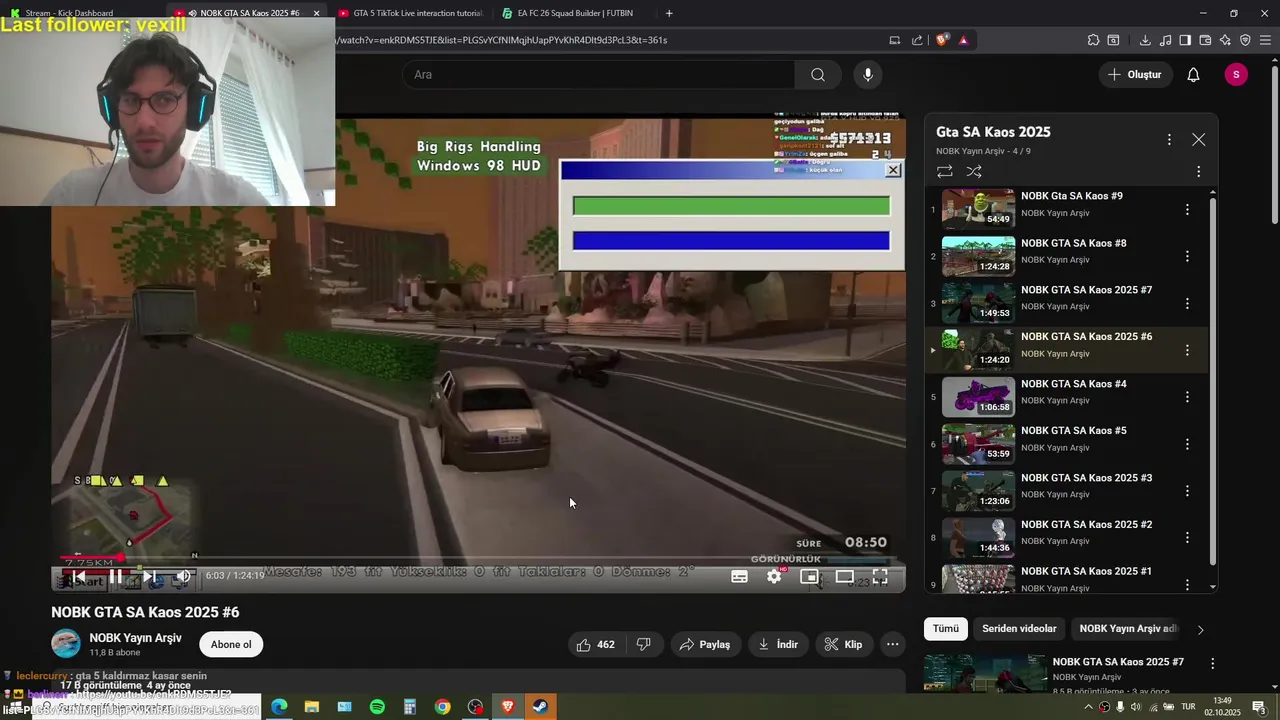Like the video with thumbs up
This screenshot has height=720, width=1280.
click(596, 645)
